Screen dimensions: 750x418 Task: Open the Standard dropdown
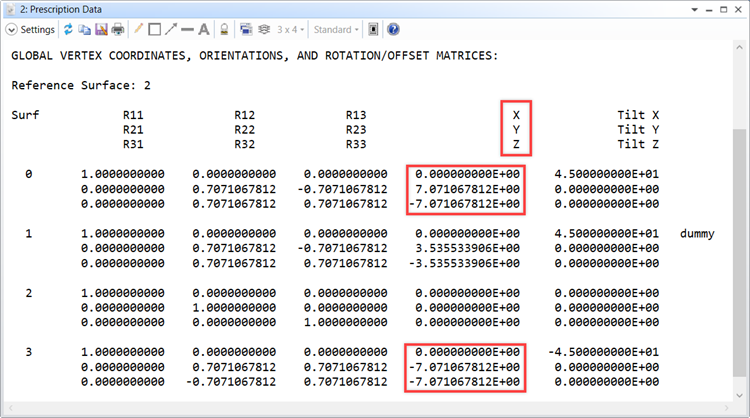tap(336, 30)
